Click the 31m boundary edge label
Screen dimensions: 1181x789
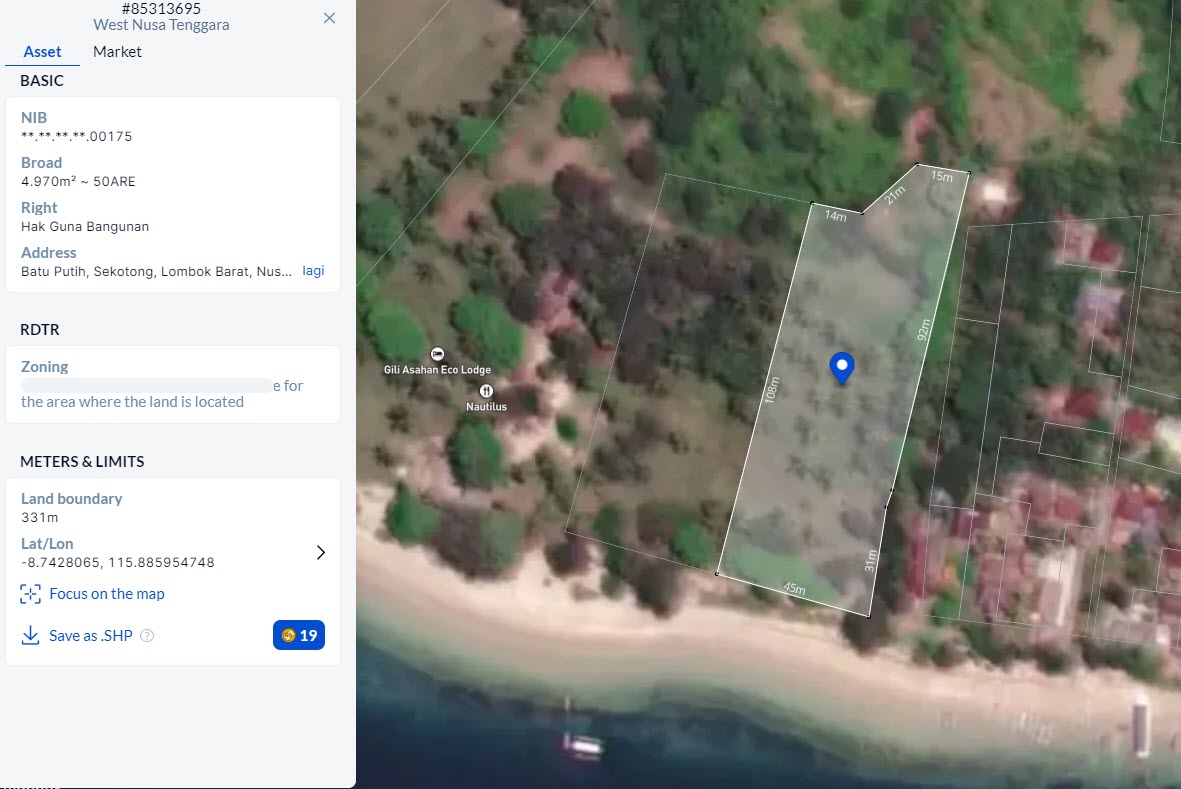pyautogui.click(x=871, y=561)
